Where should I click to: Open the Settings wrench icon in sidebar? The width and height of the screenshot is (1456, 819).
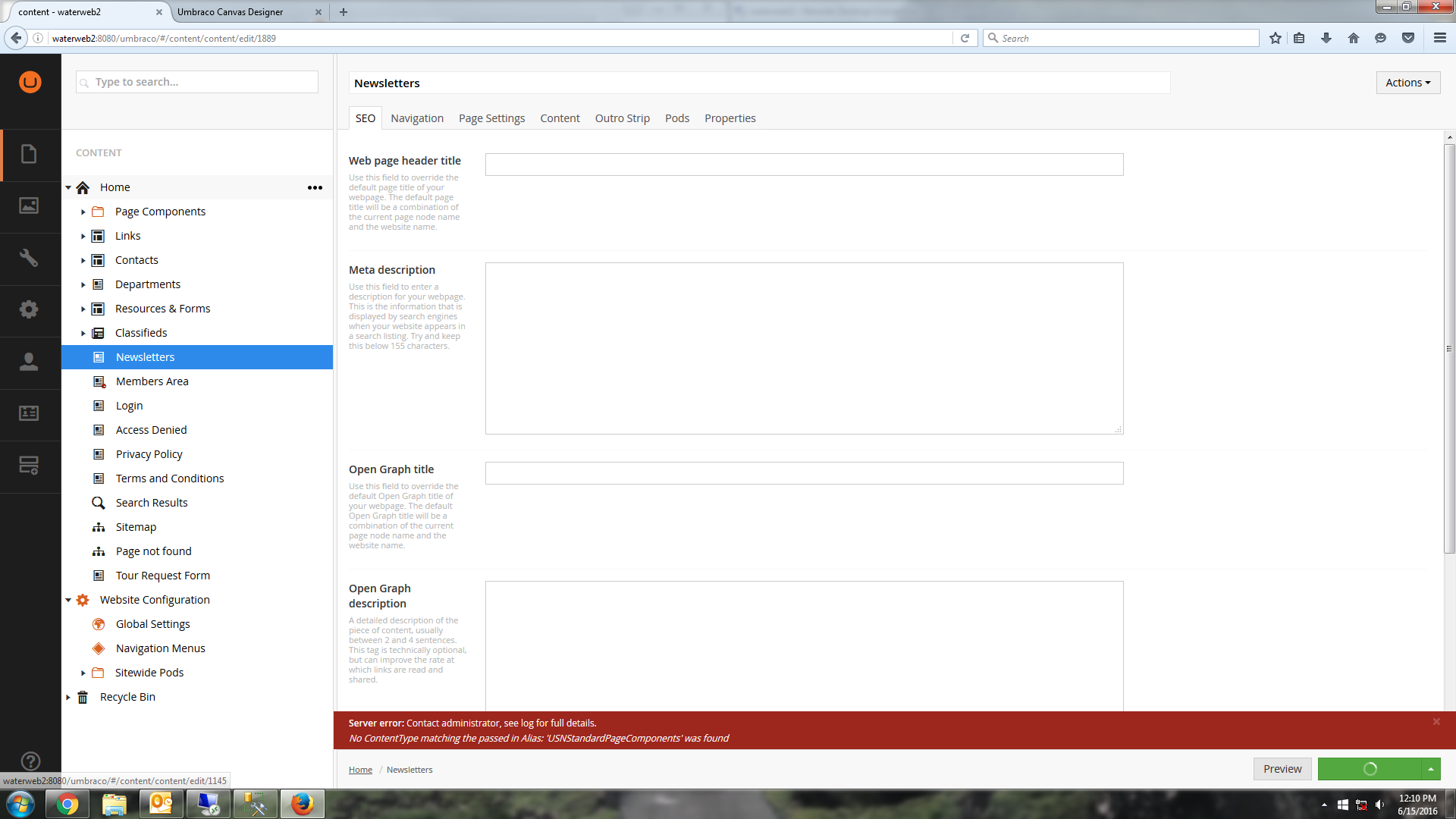click(29, 258)
